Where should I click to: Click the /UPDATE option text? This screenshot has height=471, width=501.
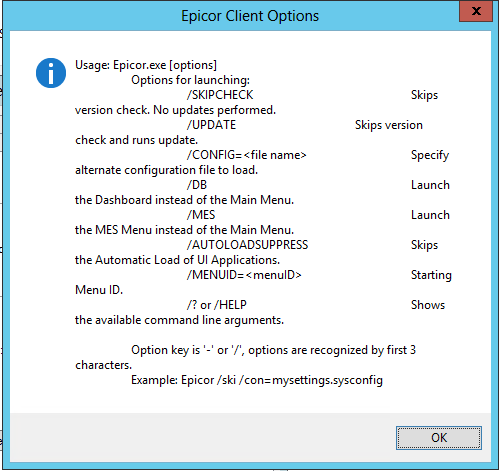(211, 125)
